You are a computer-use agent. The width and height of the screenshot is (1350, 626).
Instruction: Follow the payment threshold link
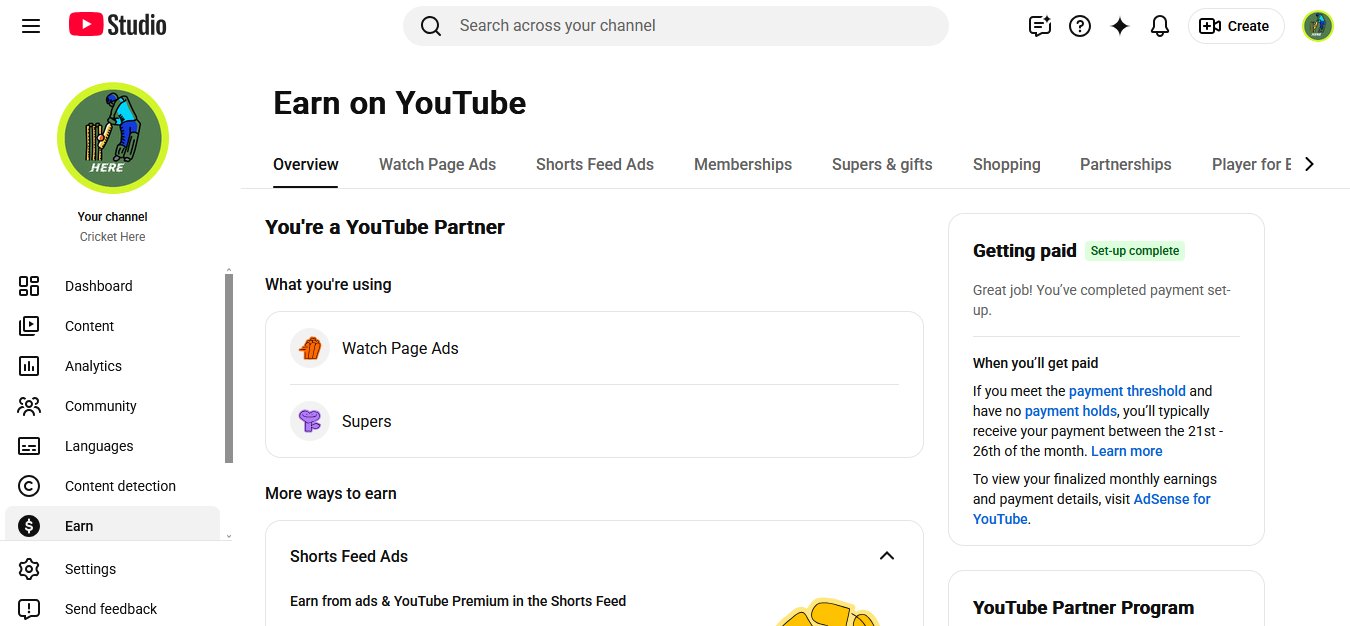tap(1127, 391)
